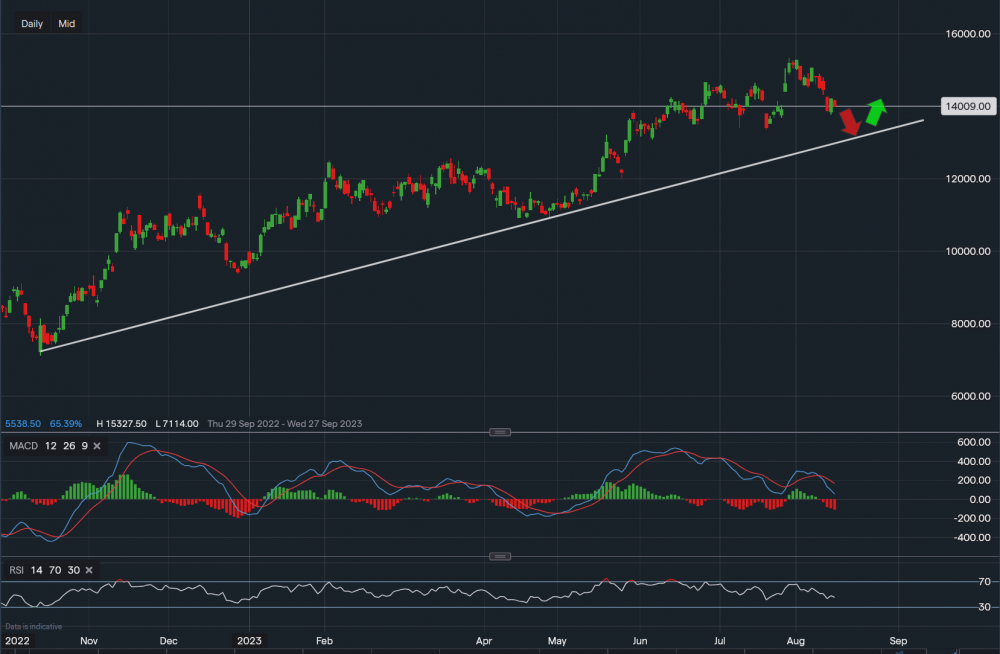The height and width of the screenshot is (654, 1000).
Task: Open the Mid price type selector
Action: (x=66, y=23)
